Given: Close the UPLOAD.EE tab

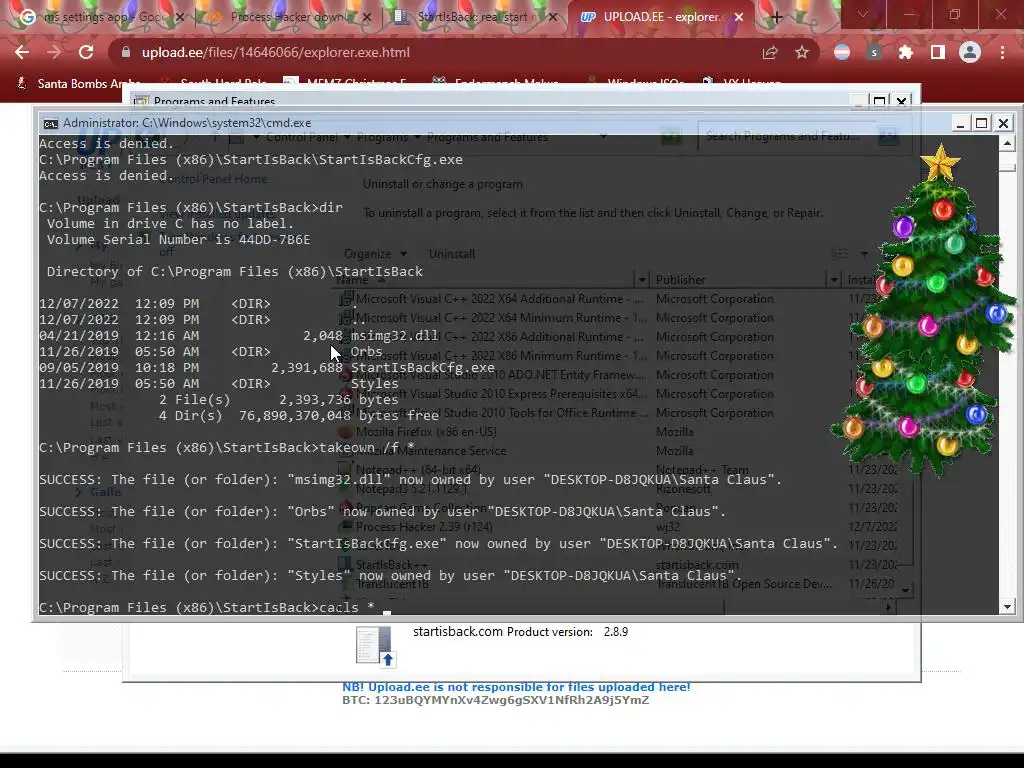Looking at the screenshot, I should pyautogui.click(x=739, y=18).
